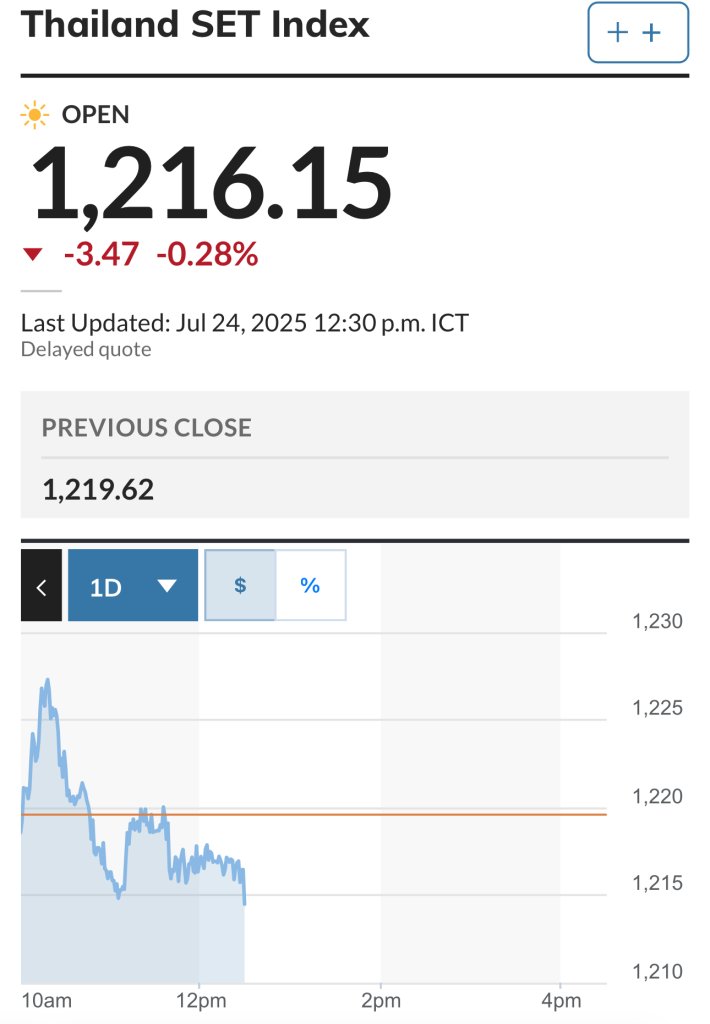Click the black back chevron button

(x=41, y=585)
